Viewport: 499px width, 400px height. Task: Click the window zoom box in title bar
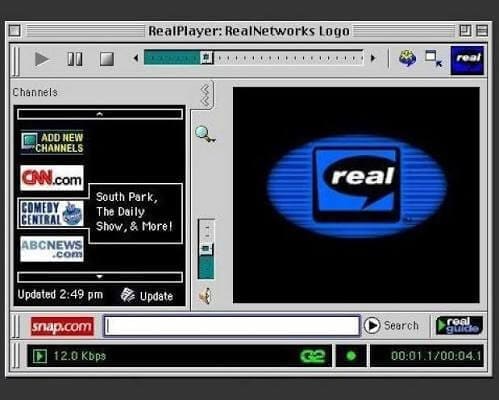coord(465,31)
